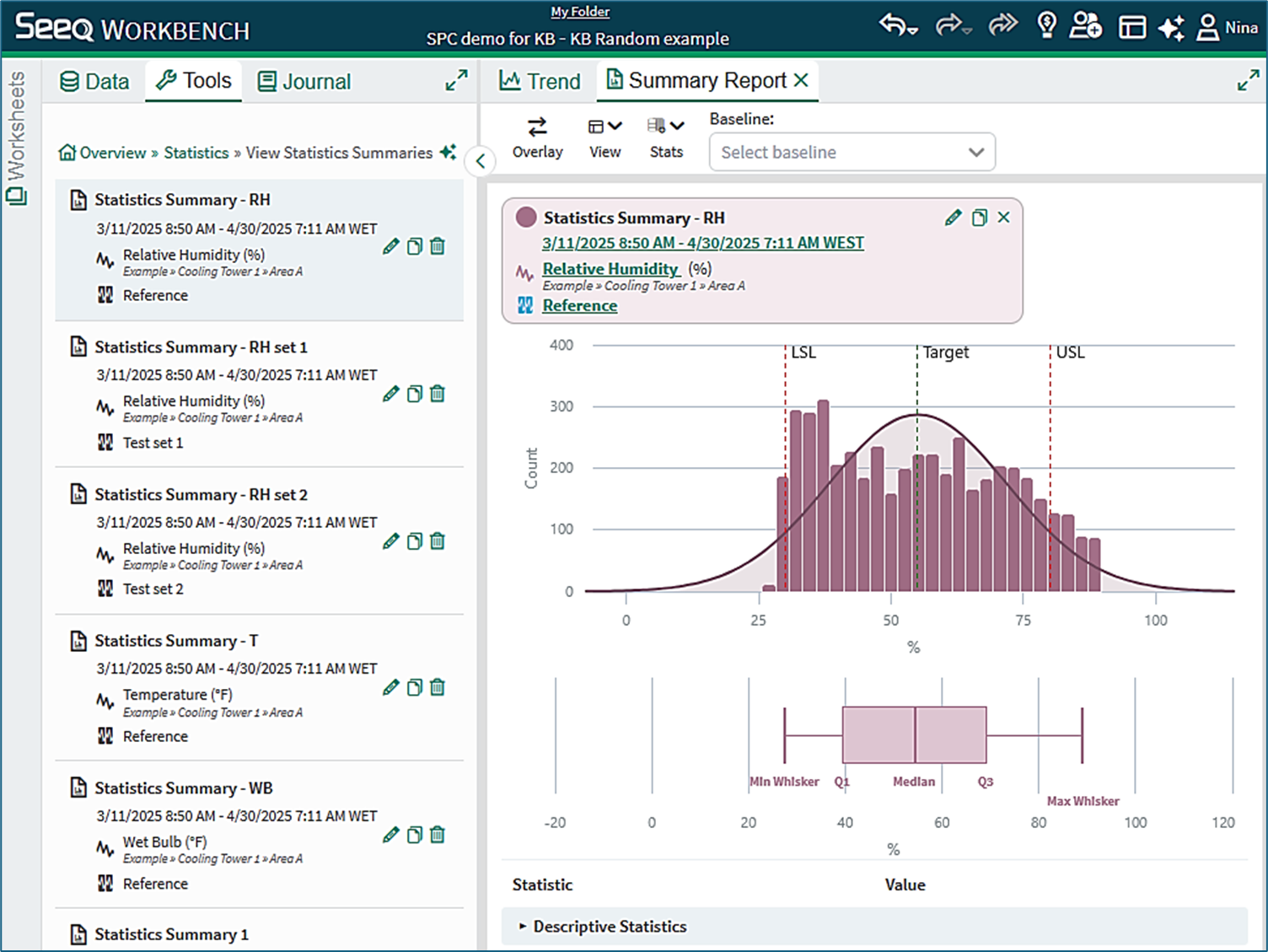
Task: Open the My Folder link
Action: click(580, 12)
